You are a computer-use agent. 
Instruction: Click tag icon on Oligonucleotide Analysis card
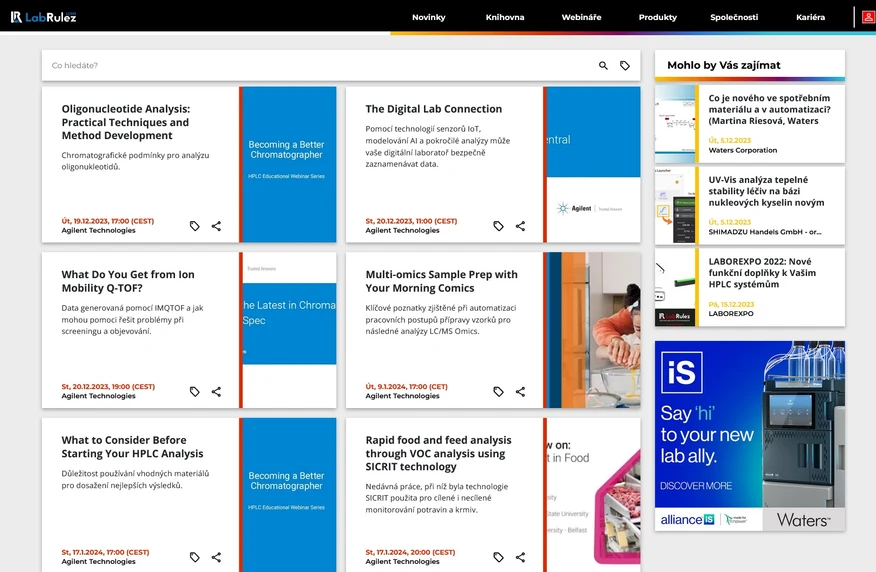(194, 226)
